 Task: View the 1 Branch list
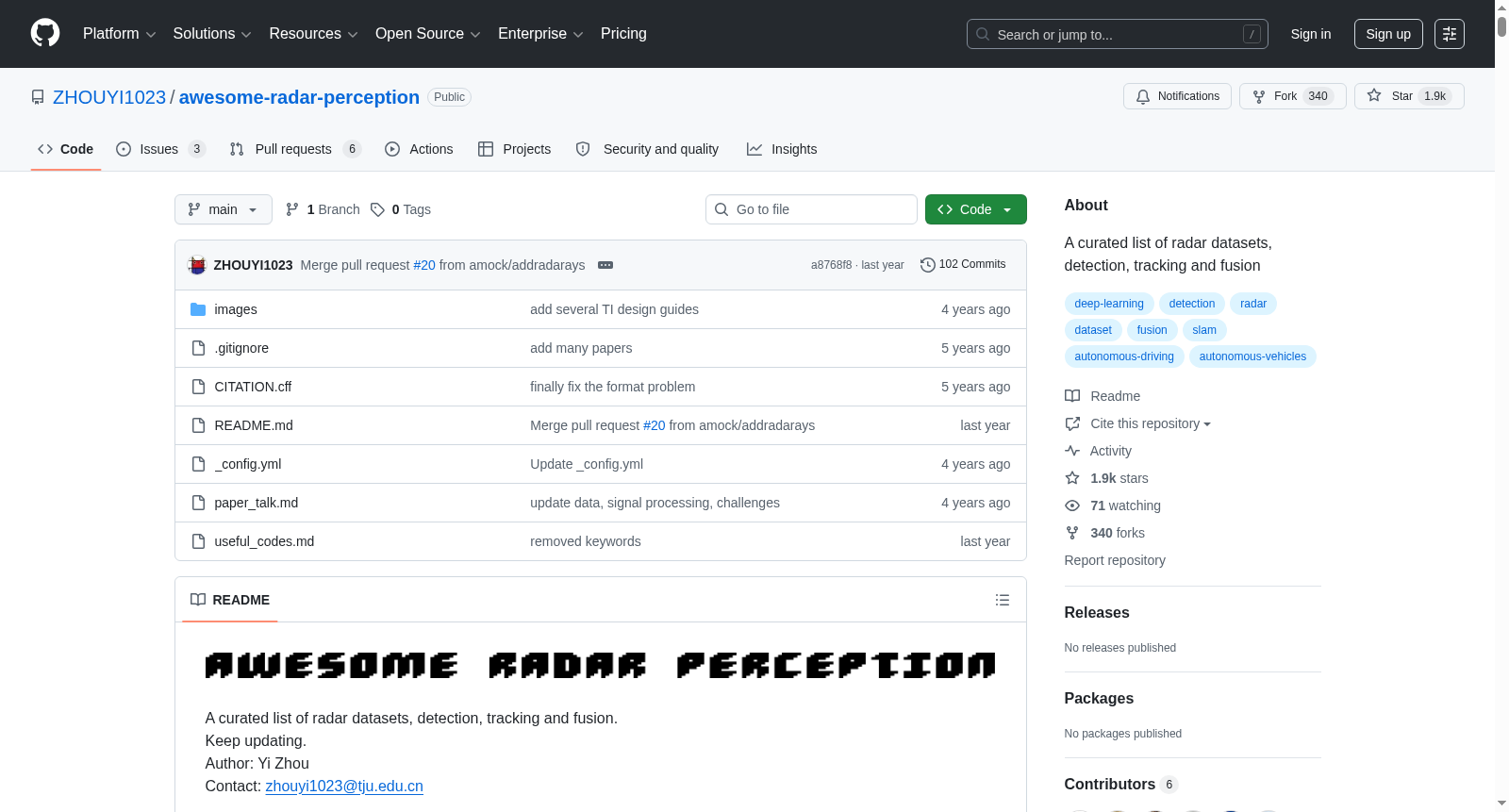tap(323, 209)
